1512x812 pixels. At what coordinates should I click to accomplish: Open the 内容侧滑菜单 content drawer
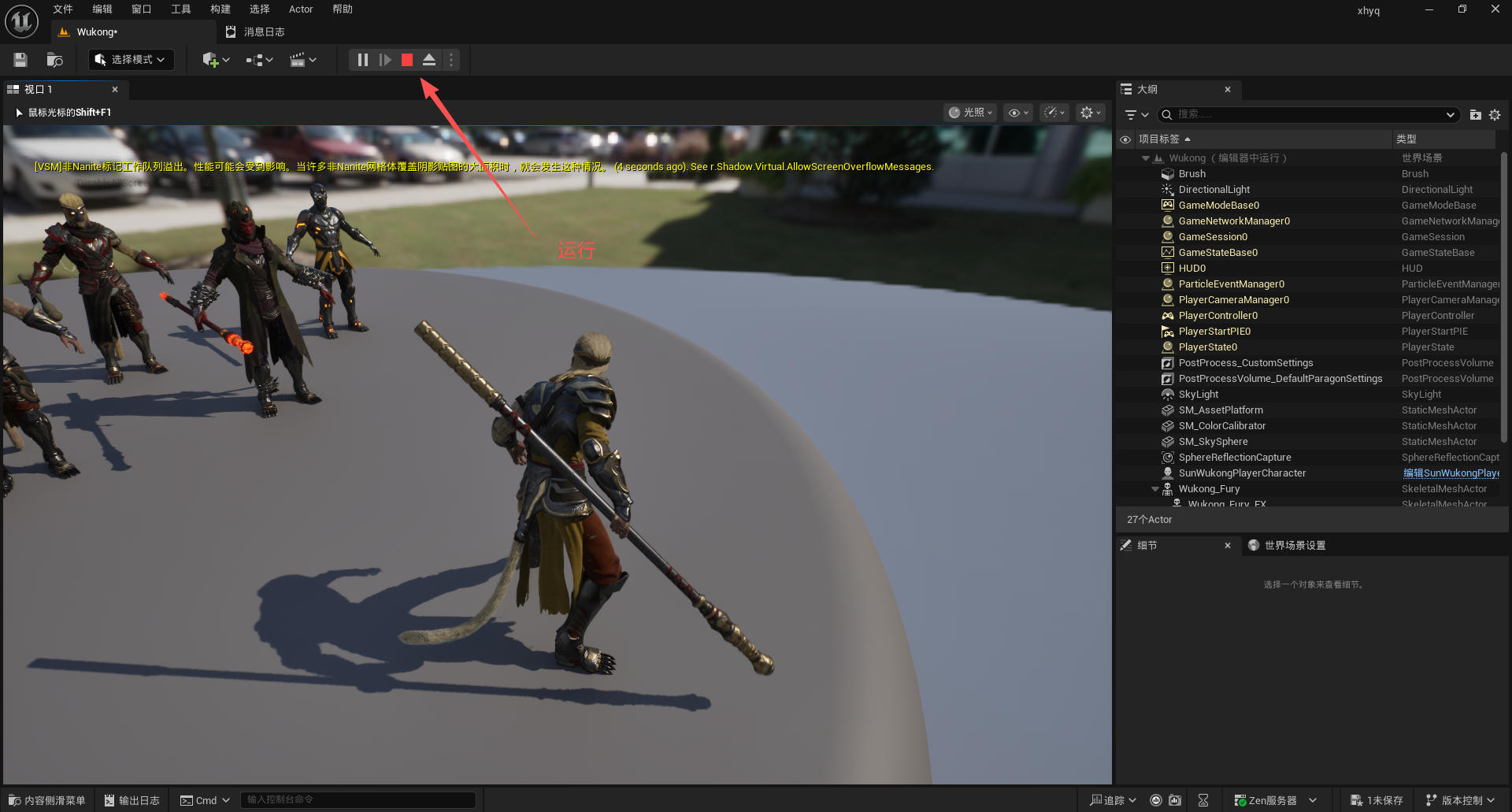tap(47, 800)
